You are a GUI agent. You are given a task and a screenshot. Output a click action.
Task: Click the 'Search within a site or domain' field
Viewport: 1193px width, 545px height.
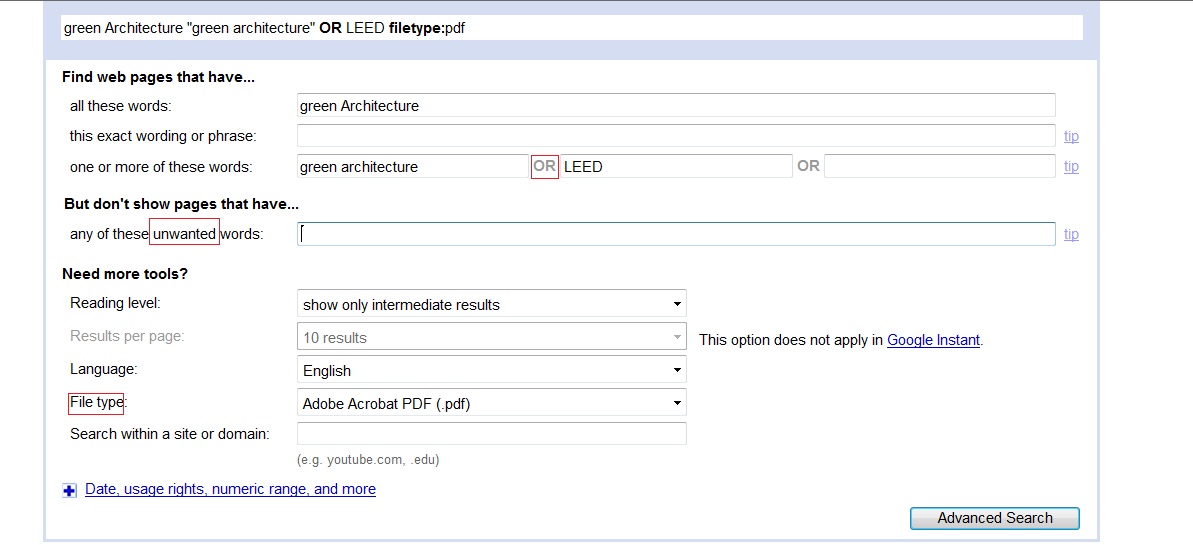(x=492, y=434)
